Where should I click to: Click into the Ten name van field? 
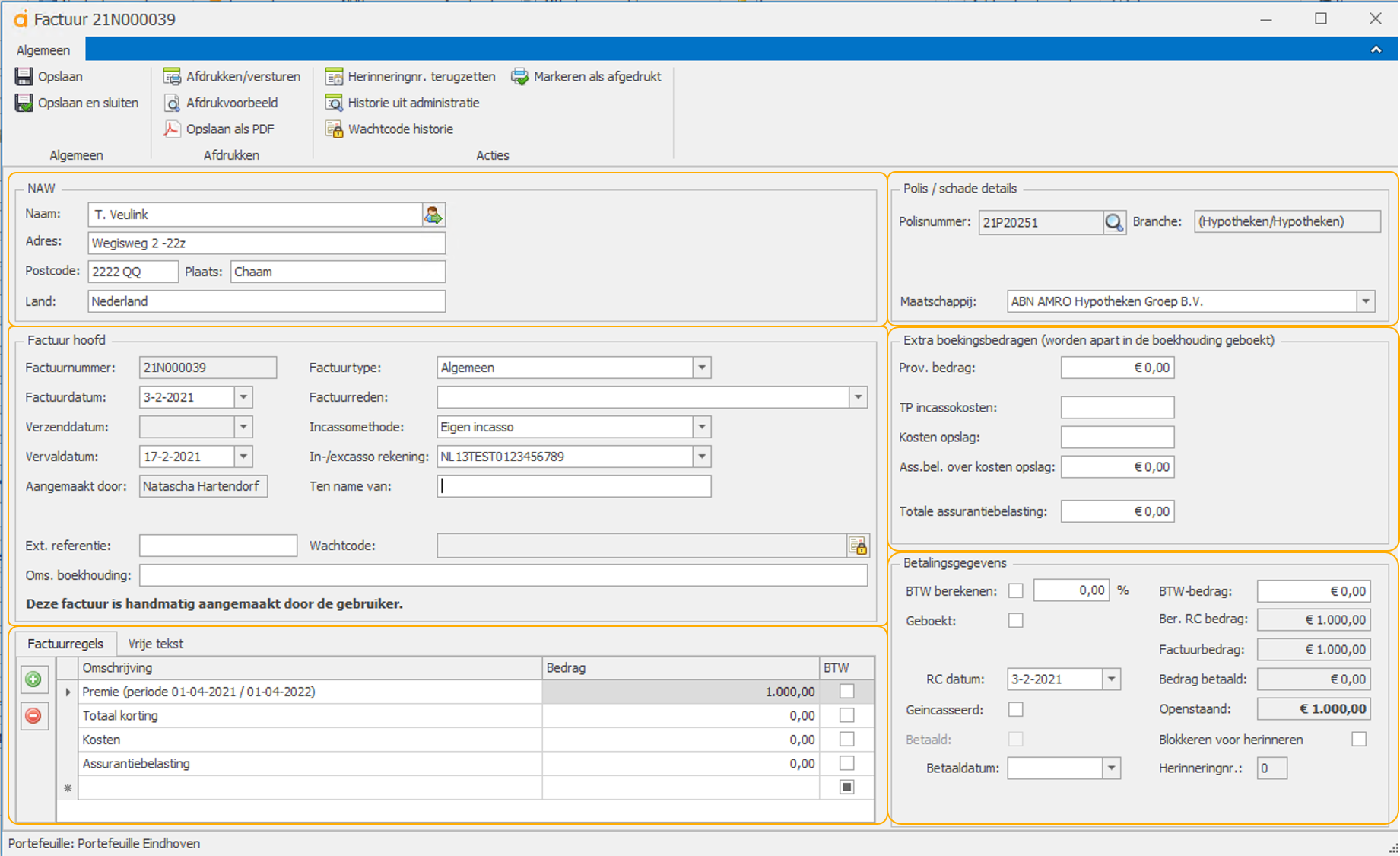(x=574, y=486)
